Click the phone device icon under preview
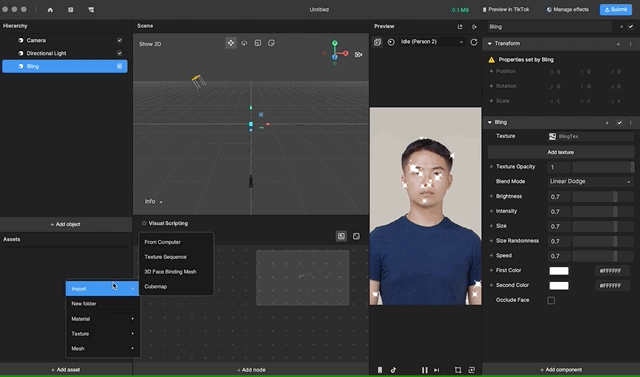Viewport: 640px width, 377px height. [x=380, y=370]
